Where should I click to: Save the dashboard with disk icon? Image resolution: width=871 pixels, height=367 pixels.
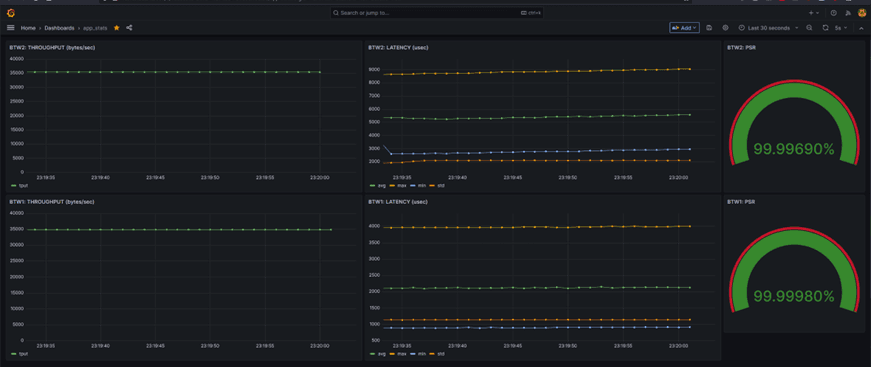[709, 28]
